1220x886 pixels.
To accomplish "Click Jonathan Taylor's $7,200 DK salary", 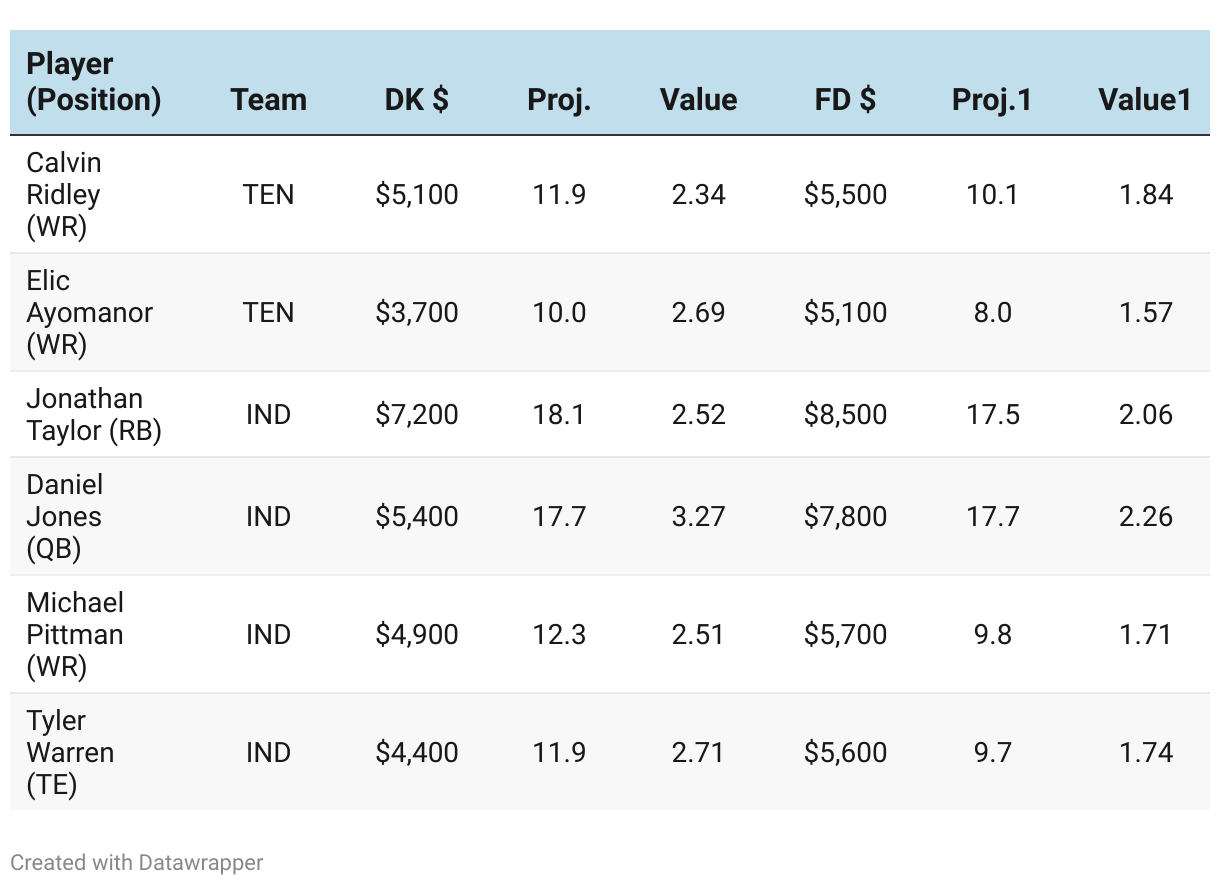I will [x=417, y=414].
